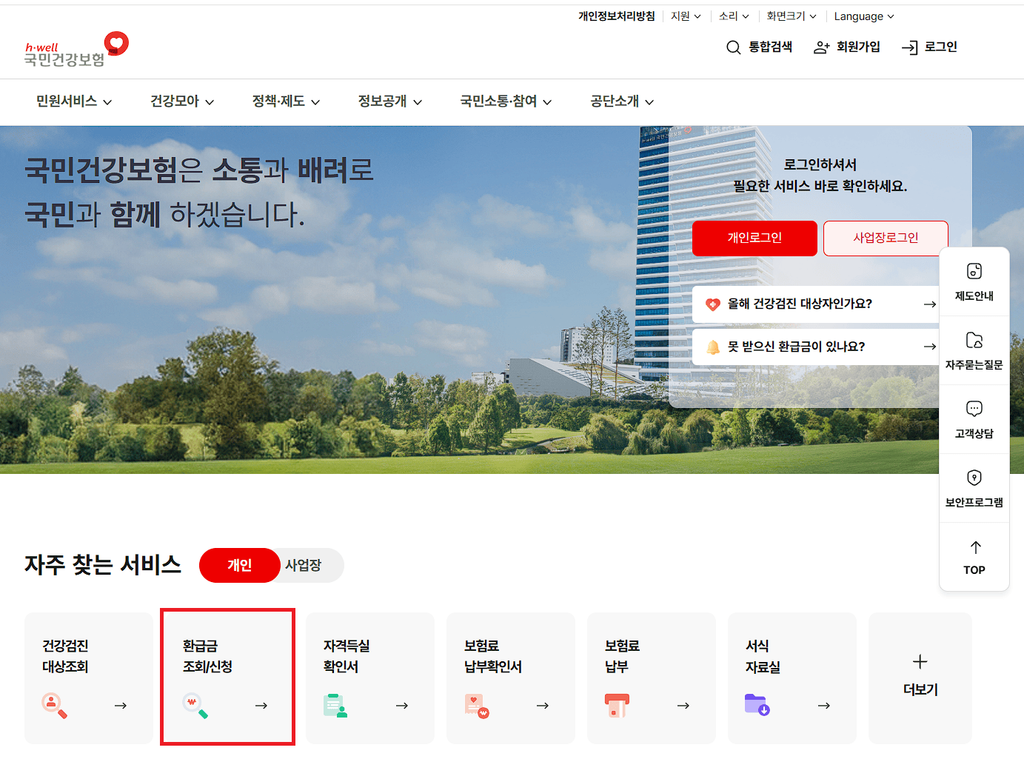
Task: Click 건강검진 대상조회 card title
Action: [65, 656]
